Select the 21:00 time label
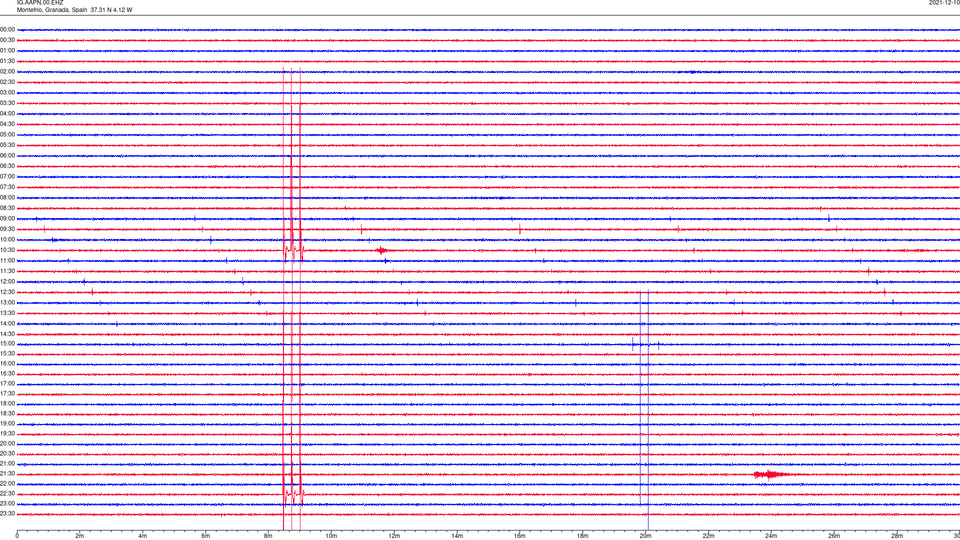Image resolution: width=960 pixels, height=540 pixels. (x=7, y=463)
